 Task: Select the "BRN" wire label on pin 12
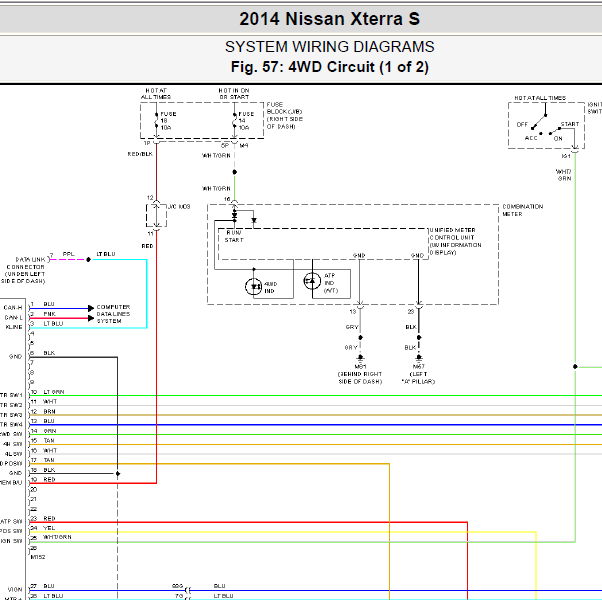pyautogui.click(x=50, y=412)
